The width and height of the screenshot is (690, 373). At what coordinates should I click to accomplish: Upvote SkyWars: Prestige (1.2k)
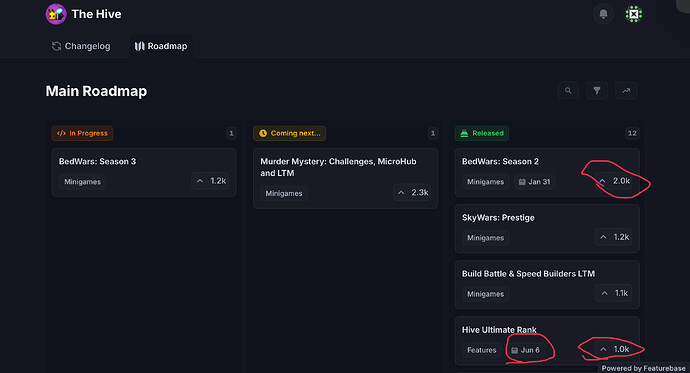tap(614, 237)
